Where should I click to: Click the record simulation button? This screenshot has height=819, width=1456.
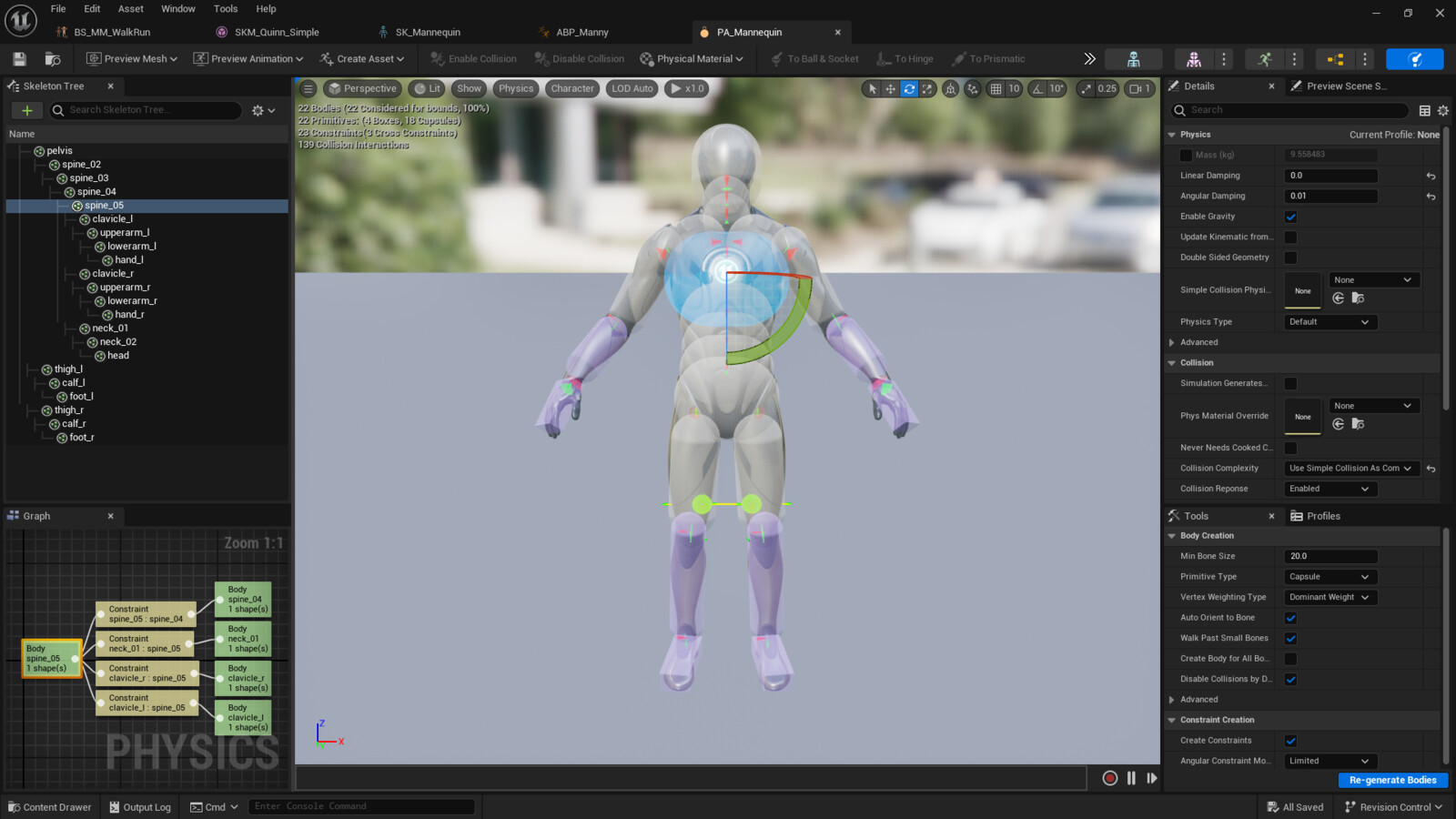1109,778
